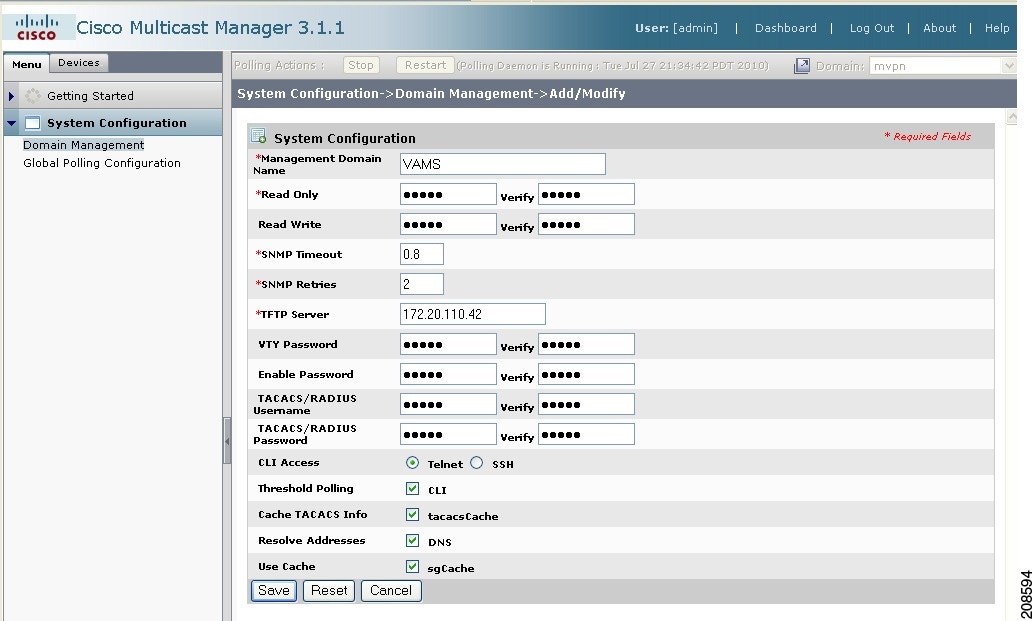The image size is (1035, 621).
Task: Click the User: [admin] text in the header
Action: [676, 28]
